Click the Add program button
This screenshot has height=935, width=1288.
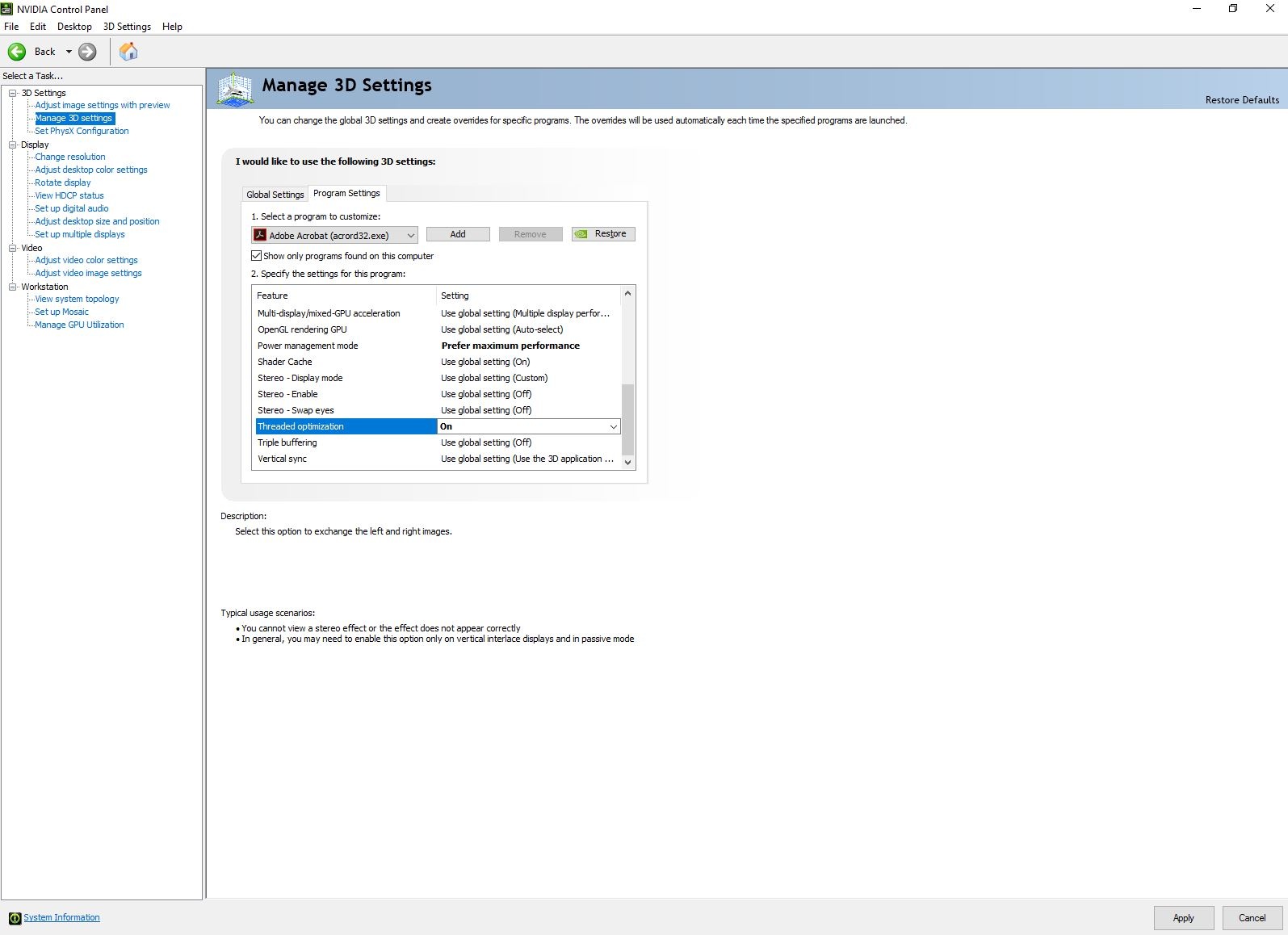(458, 234)
